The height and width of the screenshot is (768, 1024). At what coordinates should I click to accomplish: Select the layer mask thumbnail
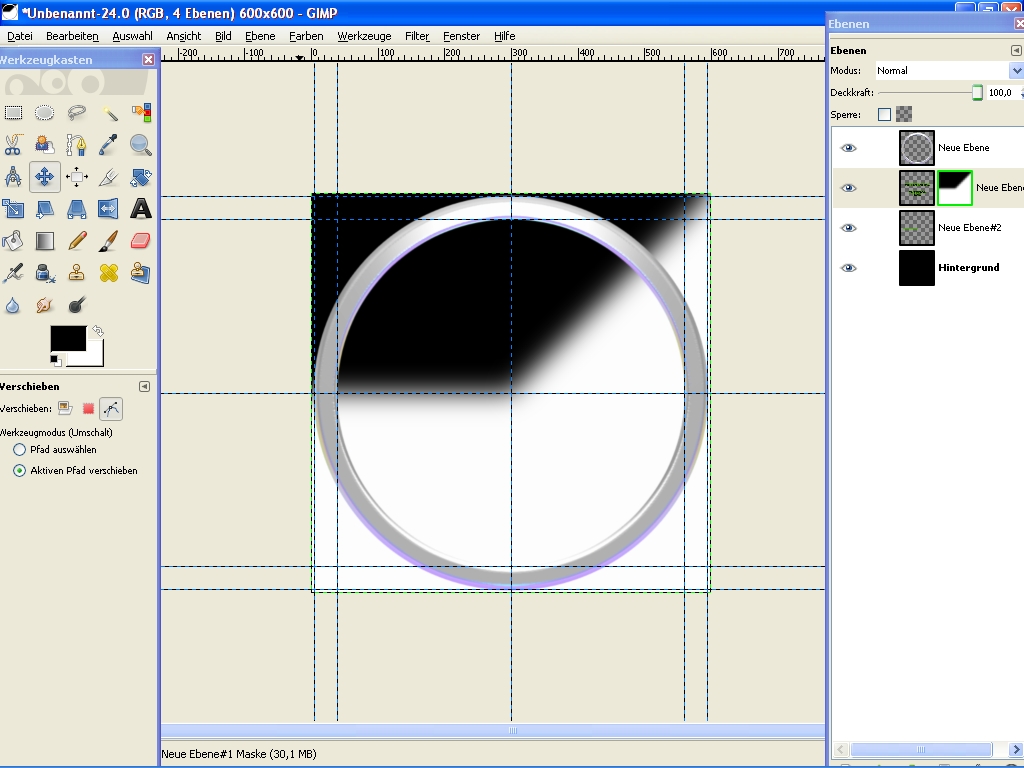[x=955, y=188]
